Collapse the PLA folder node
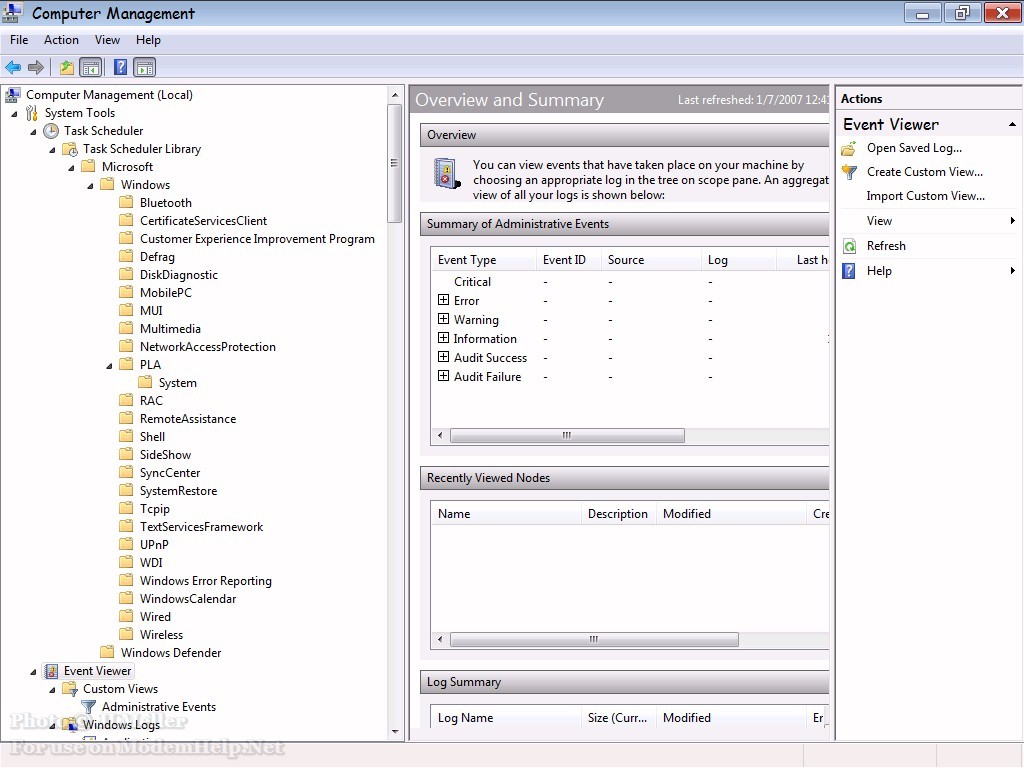The image size is (1024, 768). point(109,365)
